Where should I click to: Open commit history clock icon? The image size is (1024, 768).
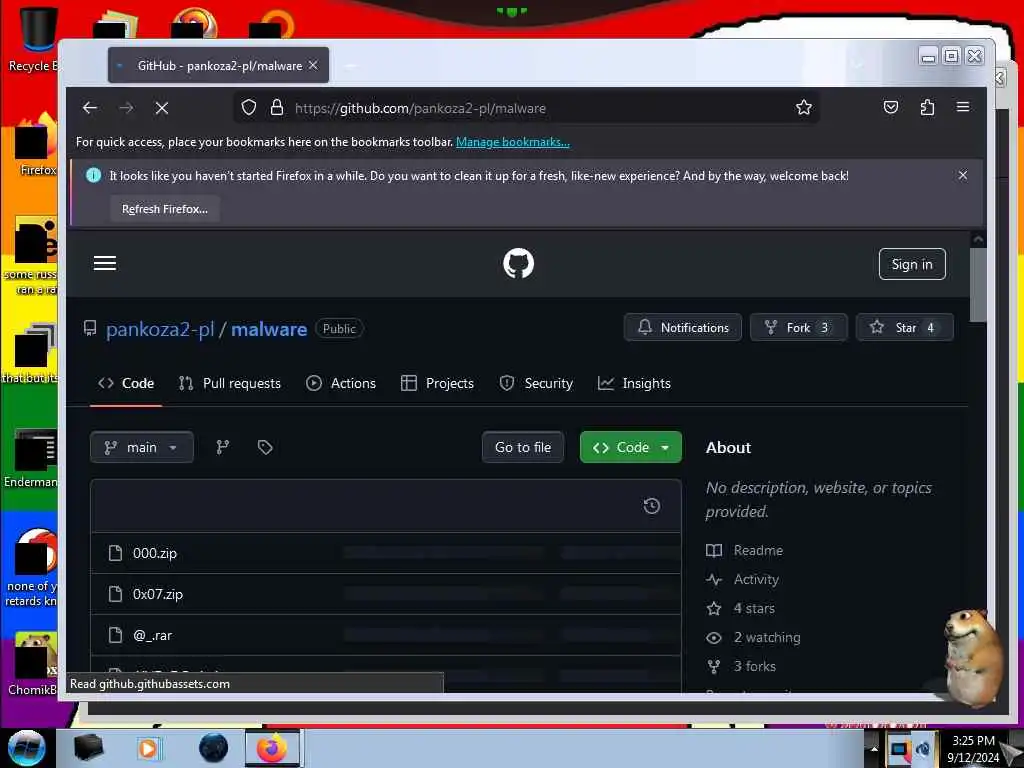coord(652,506)
